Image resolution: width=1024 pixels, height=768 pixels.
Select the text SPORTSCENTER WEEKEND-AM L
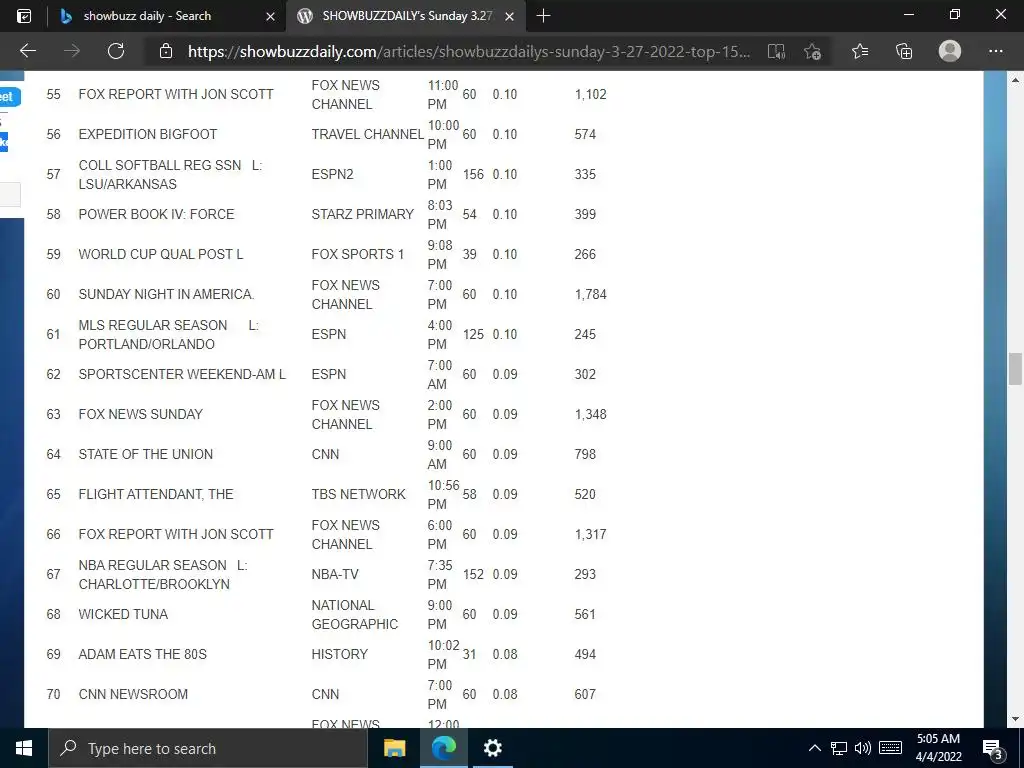pyautogui.click(x=182, y=374)
